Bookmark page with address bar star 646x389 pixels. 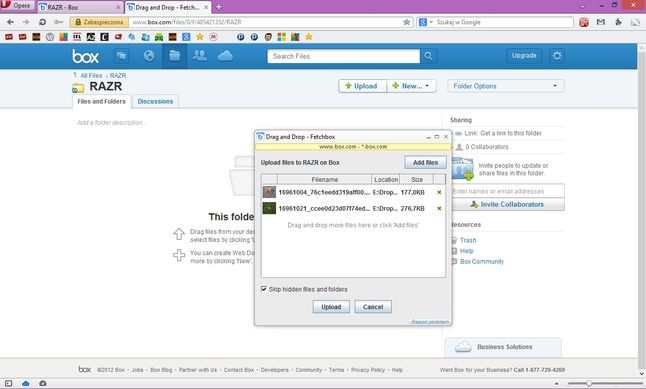pyautogui.click(x=407, y=22)
